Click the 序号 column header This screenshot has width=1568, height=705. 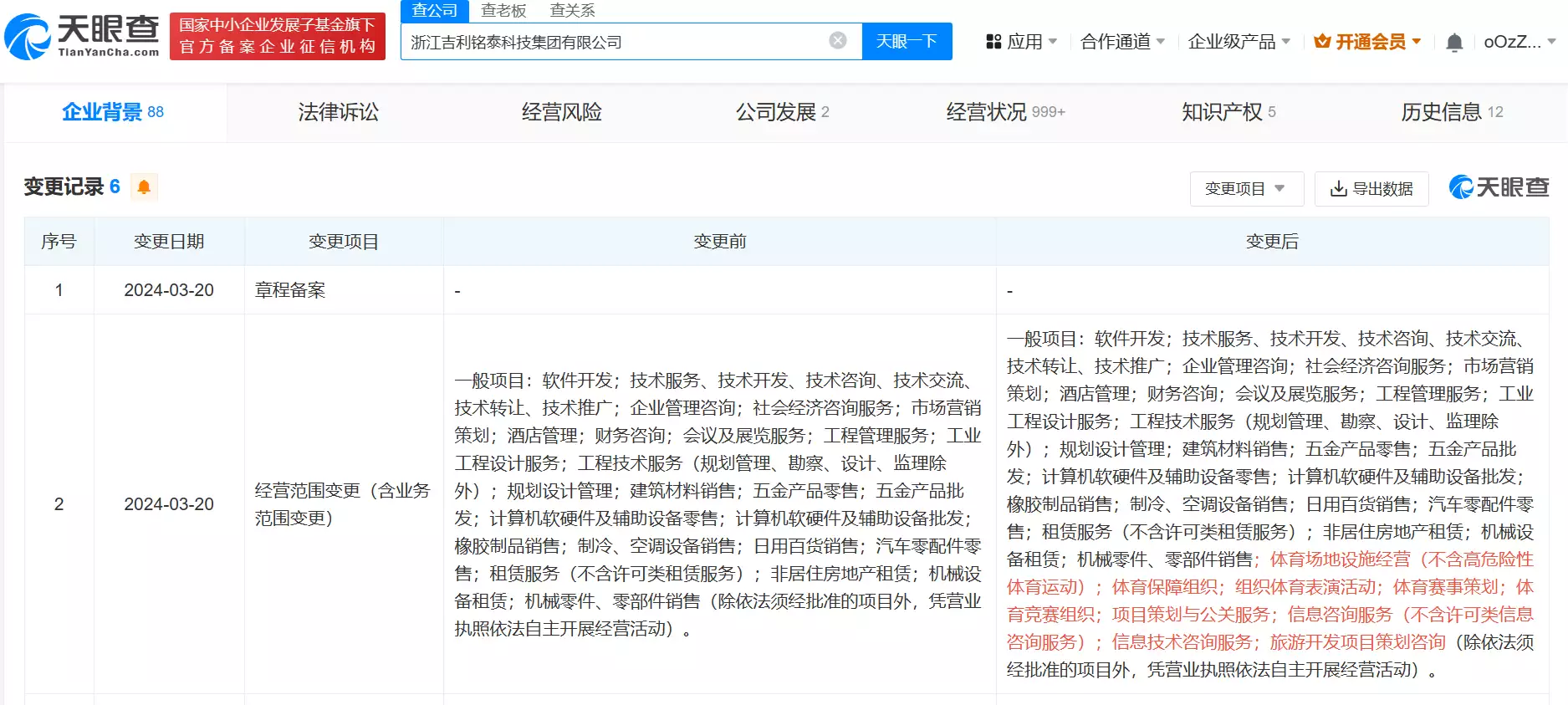tap(59, 242)
